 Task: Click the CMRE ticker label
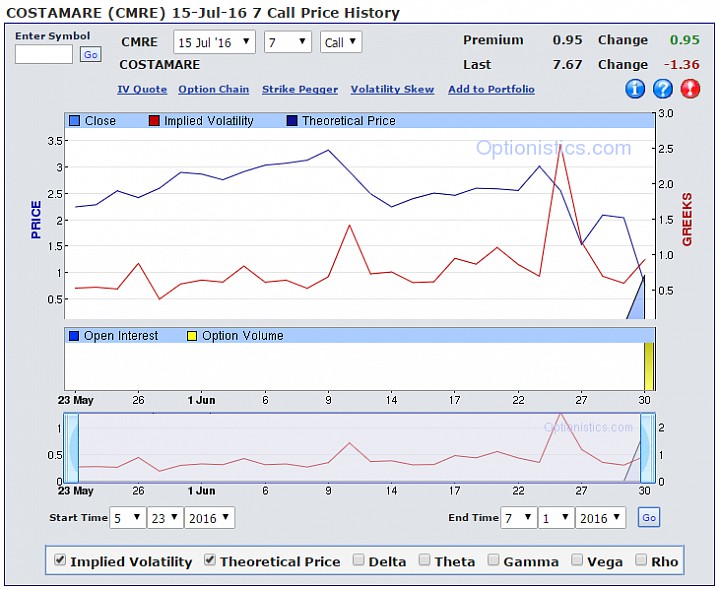tap(140, 42)
